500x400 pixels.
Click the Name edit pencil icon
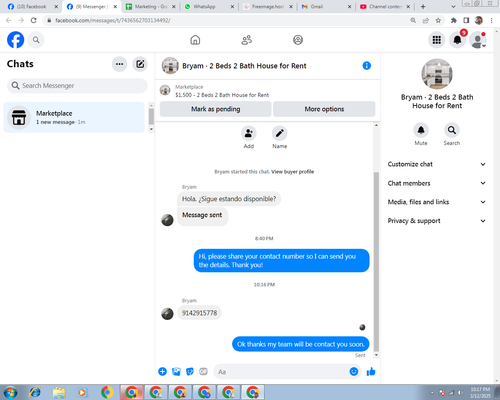pos(280,133)
